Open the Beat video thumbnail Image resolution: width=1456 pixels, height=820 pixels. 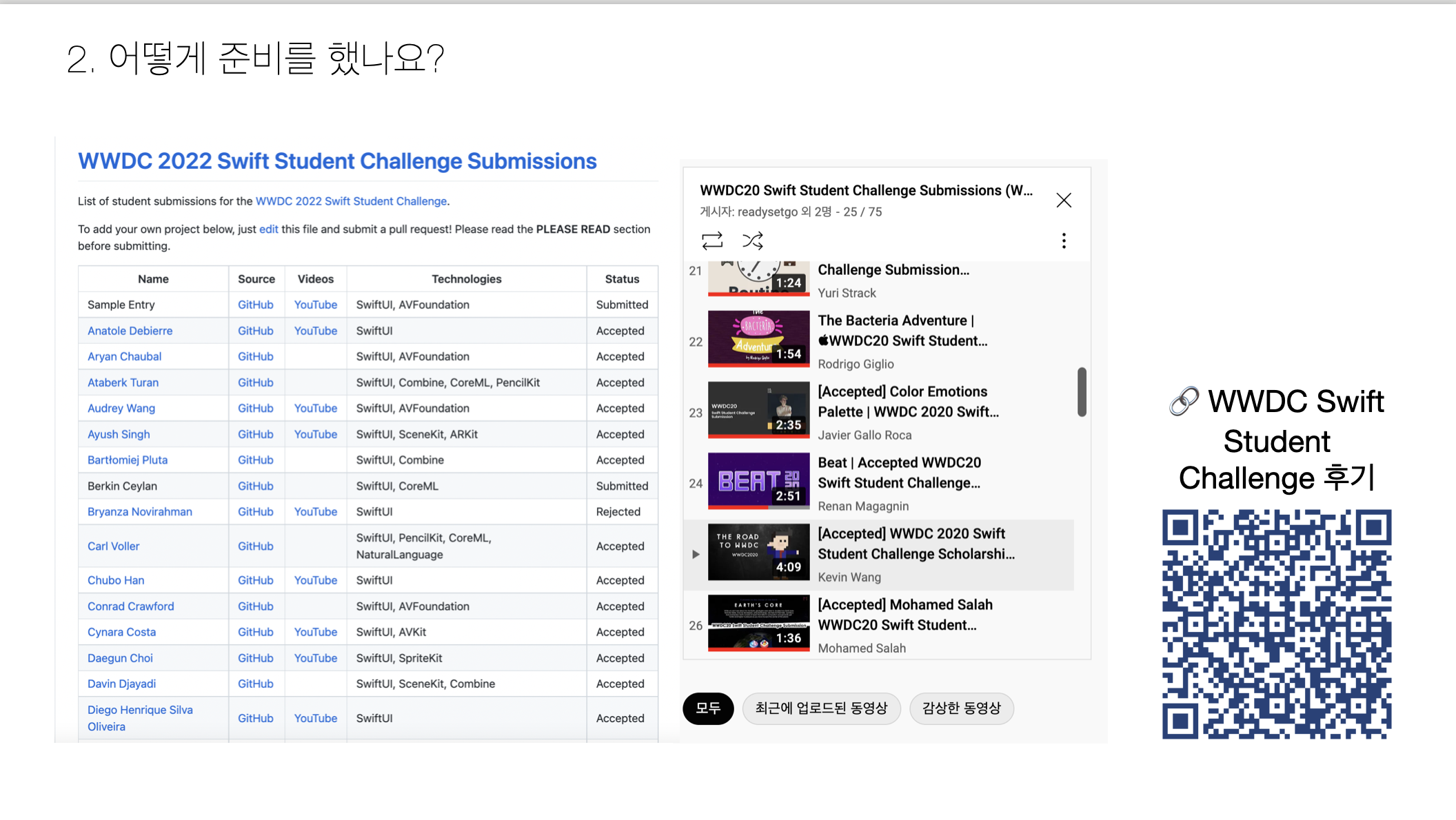coord(758,480)
